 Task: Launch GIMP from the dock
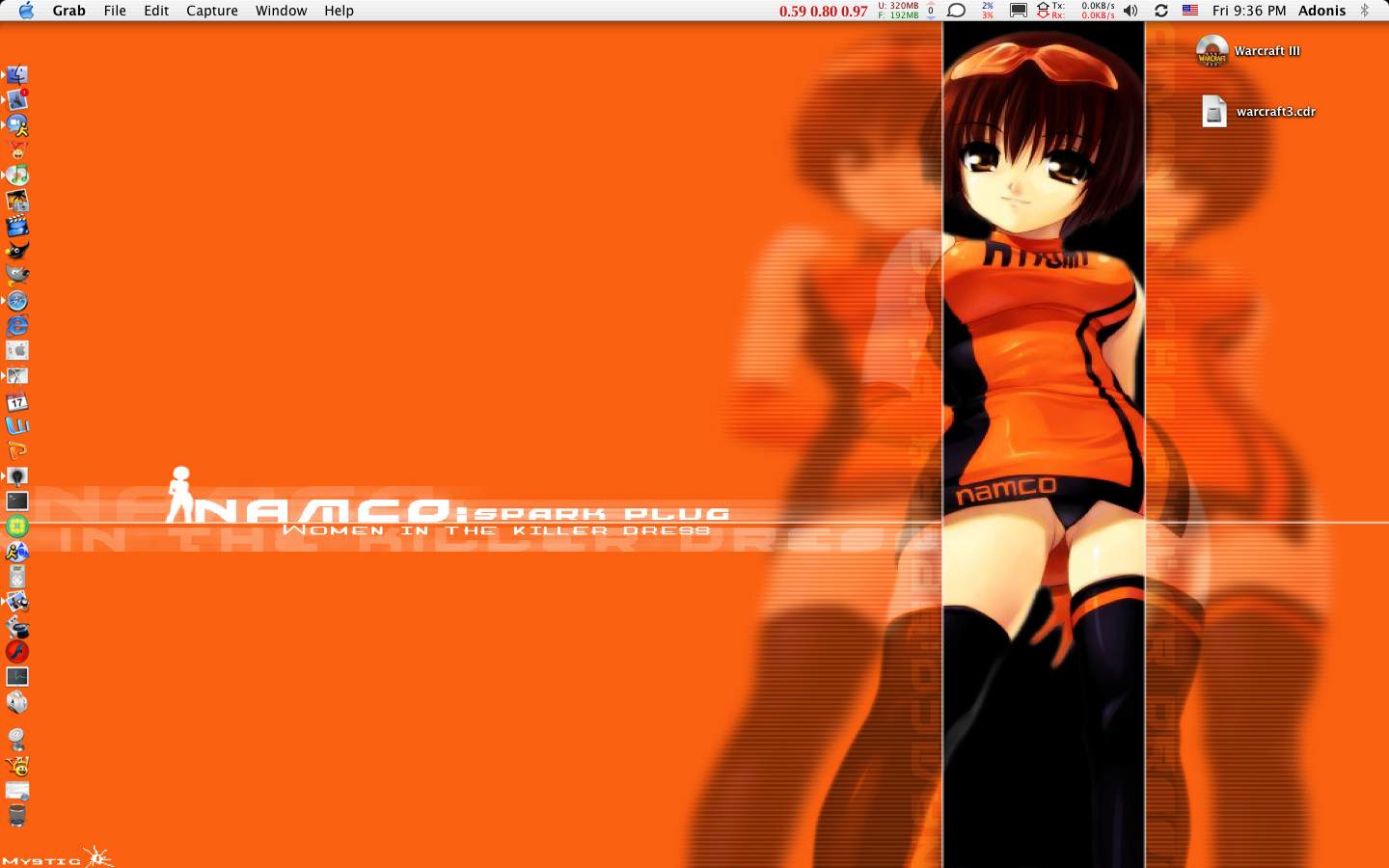17,275
